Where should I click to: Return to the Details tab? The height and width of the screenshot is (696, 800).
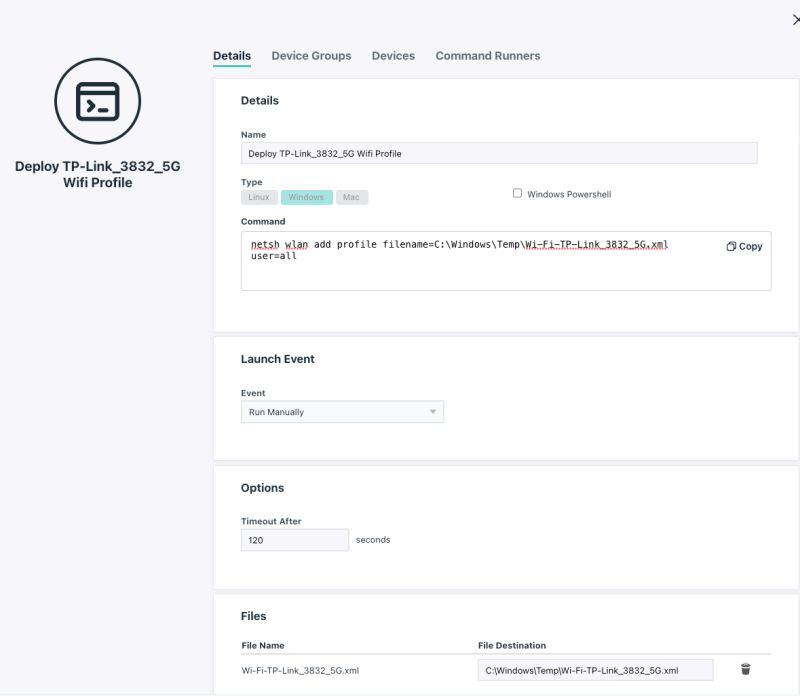232,56
